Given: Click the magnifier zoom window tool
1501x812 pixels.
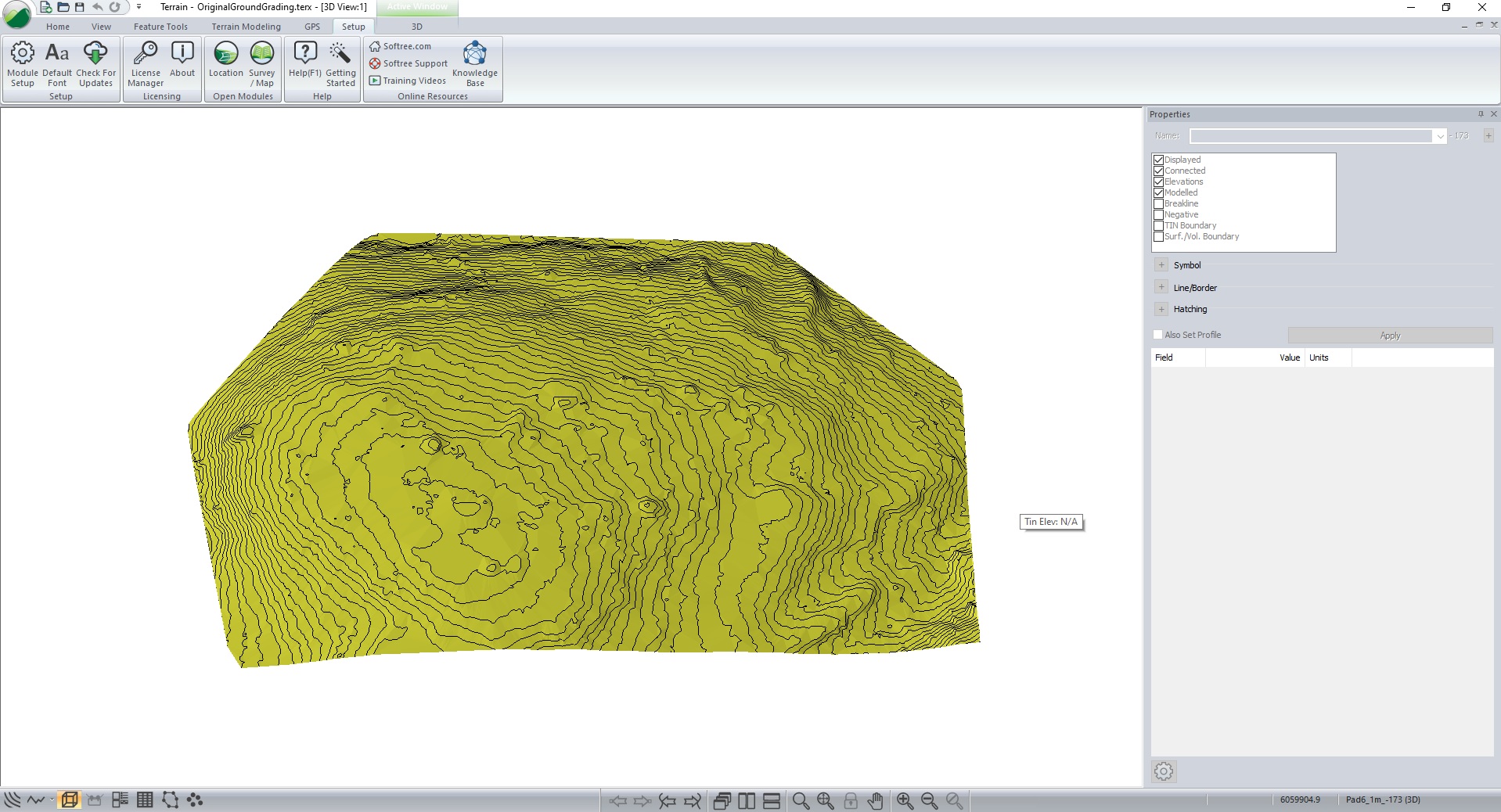Looking at the screenshot, I should click(801, 800).
